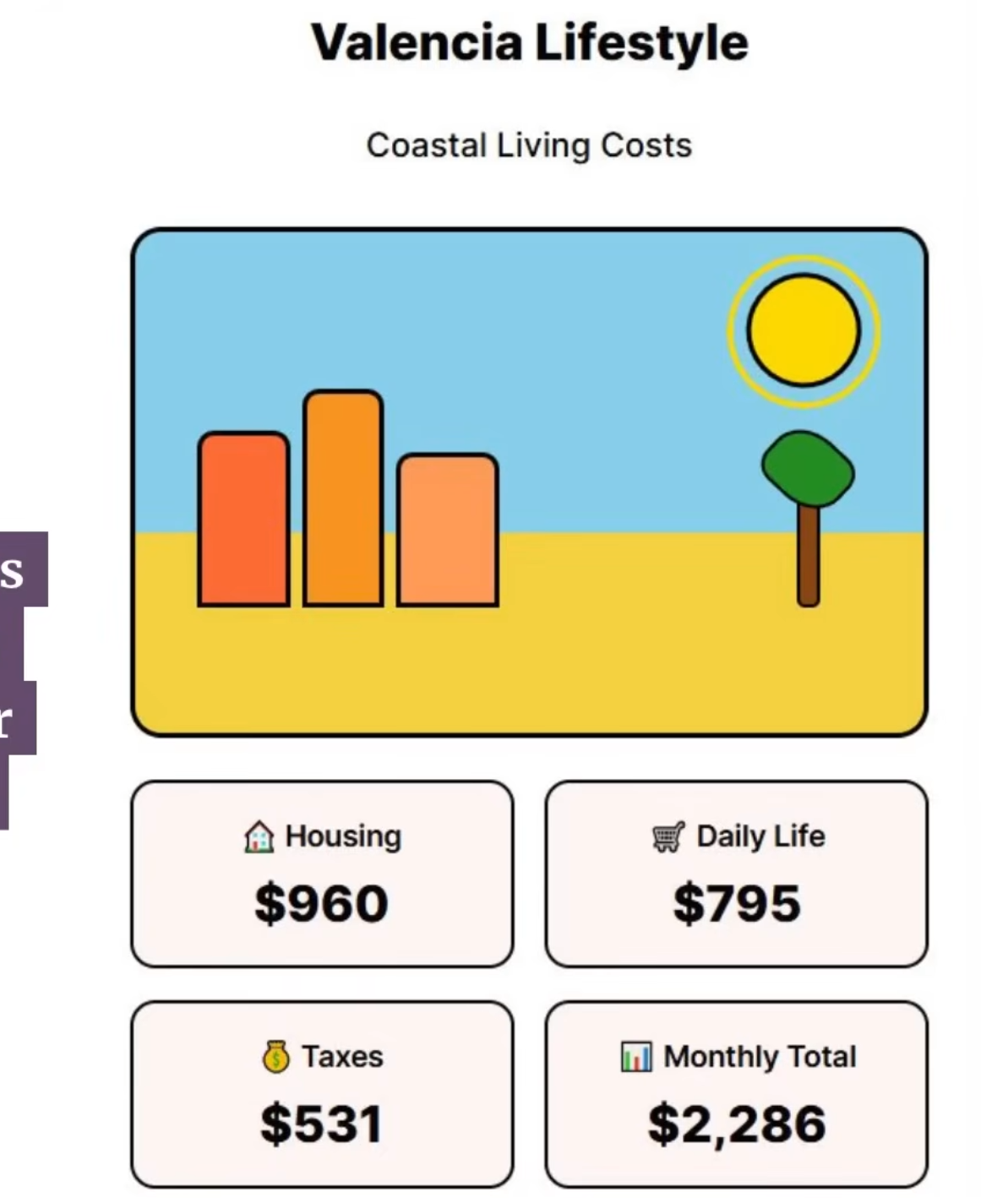Open the Housing cost card

322,874
